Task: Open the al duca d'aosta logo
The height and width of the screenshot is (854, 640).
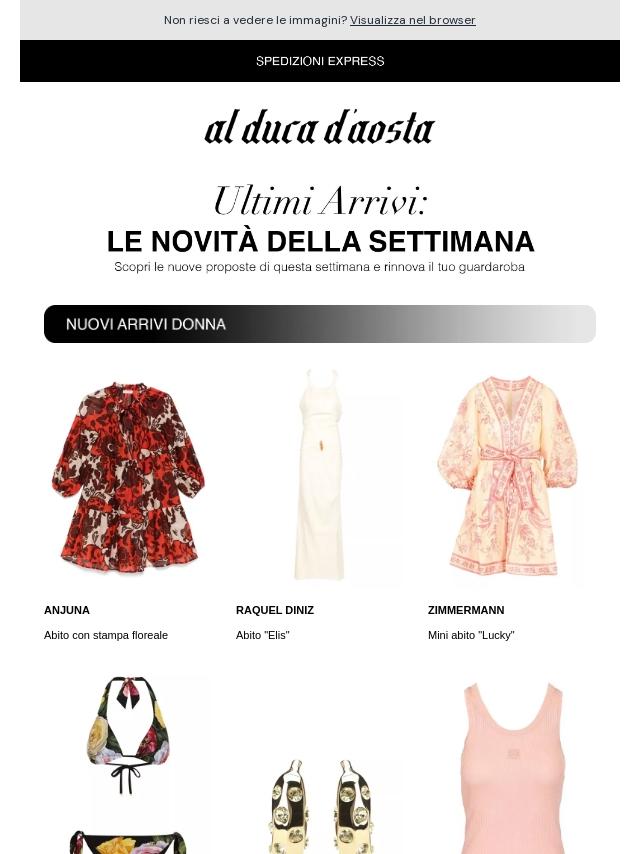Action: click(x=320, y=129)
